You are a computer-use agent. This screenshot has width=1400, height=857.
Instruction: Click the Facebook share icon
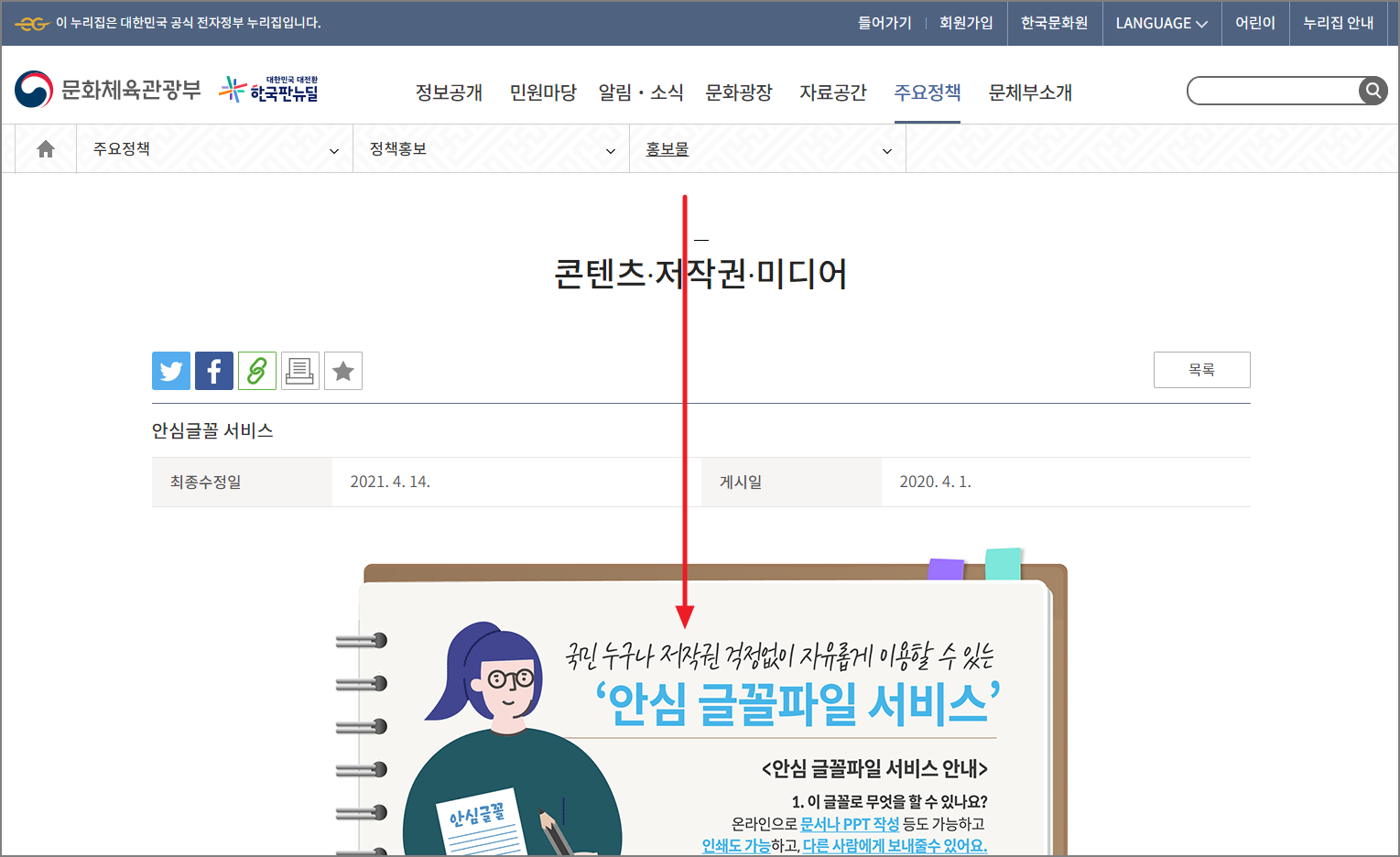pyautogui.click(x=214, y=371)
